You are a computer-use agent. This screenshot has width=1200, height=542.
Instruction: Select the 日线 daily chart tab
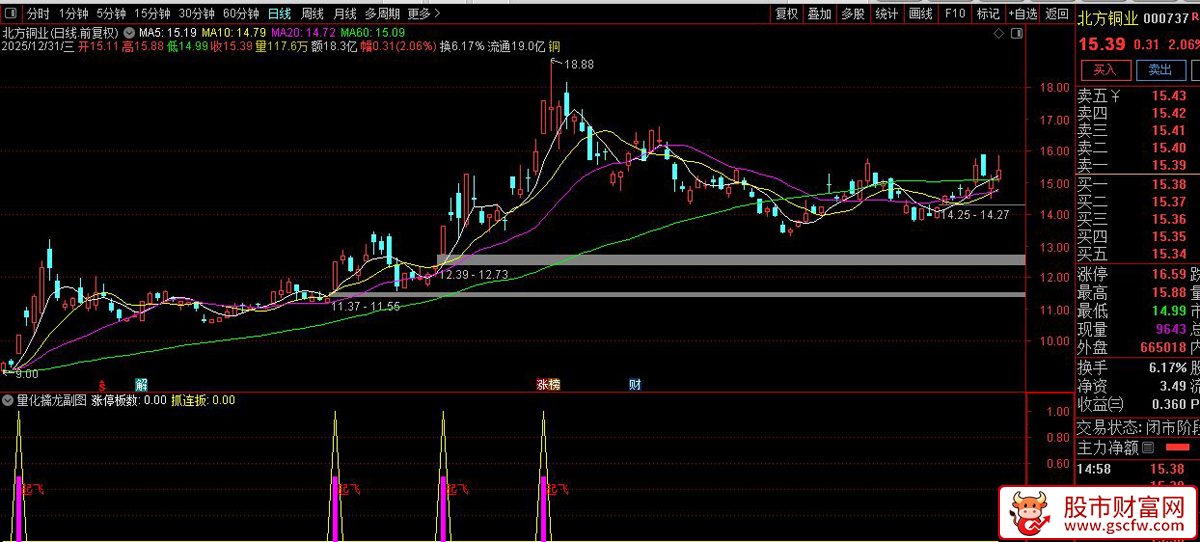click(280, 14)
